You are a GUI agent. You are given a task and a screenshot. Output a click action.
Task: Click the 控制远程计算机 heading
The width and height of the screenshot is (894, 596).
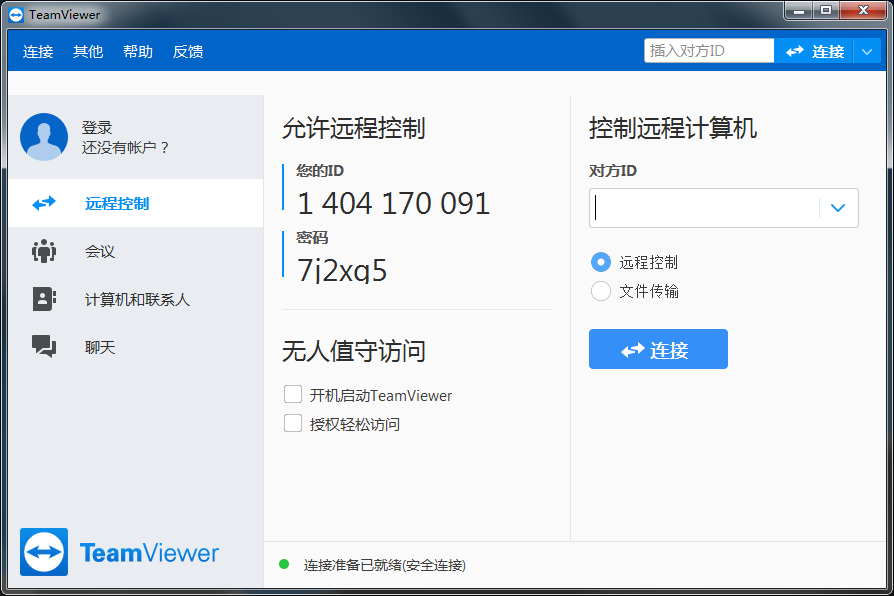click(x=673, y=128)
